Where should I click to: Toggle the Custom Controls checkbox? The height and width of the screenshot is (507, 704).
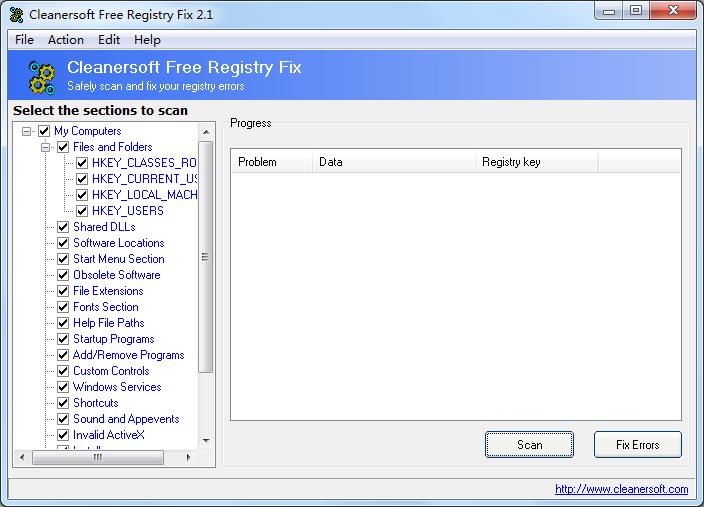(x=63, y=371)
